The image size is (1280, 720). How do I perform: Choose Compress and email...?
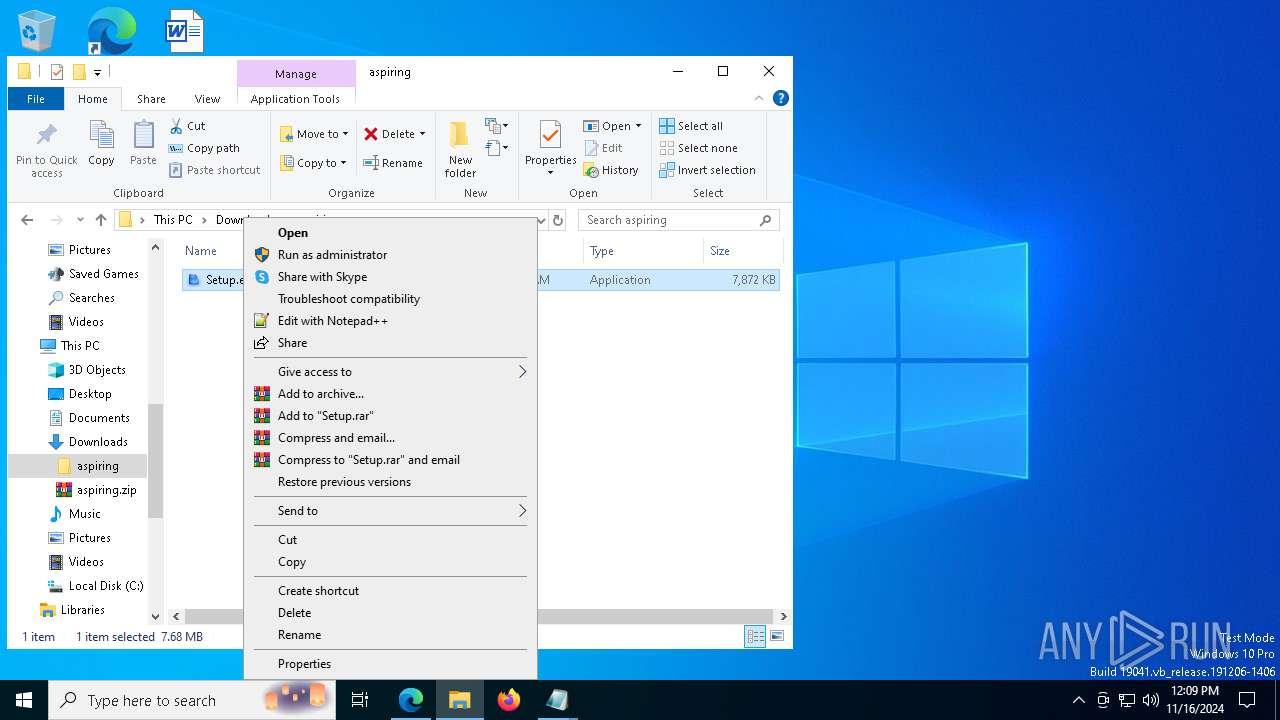pyautogui.click(x=390, y=438)
